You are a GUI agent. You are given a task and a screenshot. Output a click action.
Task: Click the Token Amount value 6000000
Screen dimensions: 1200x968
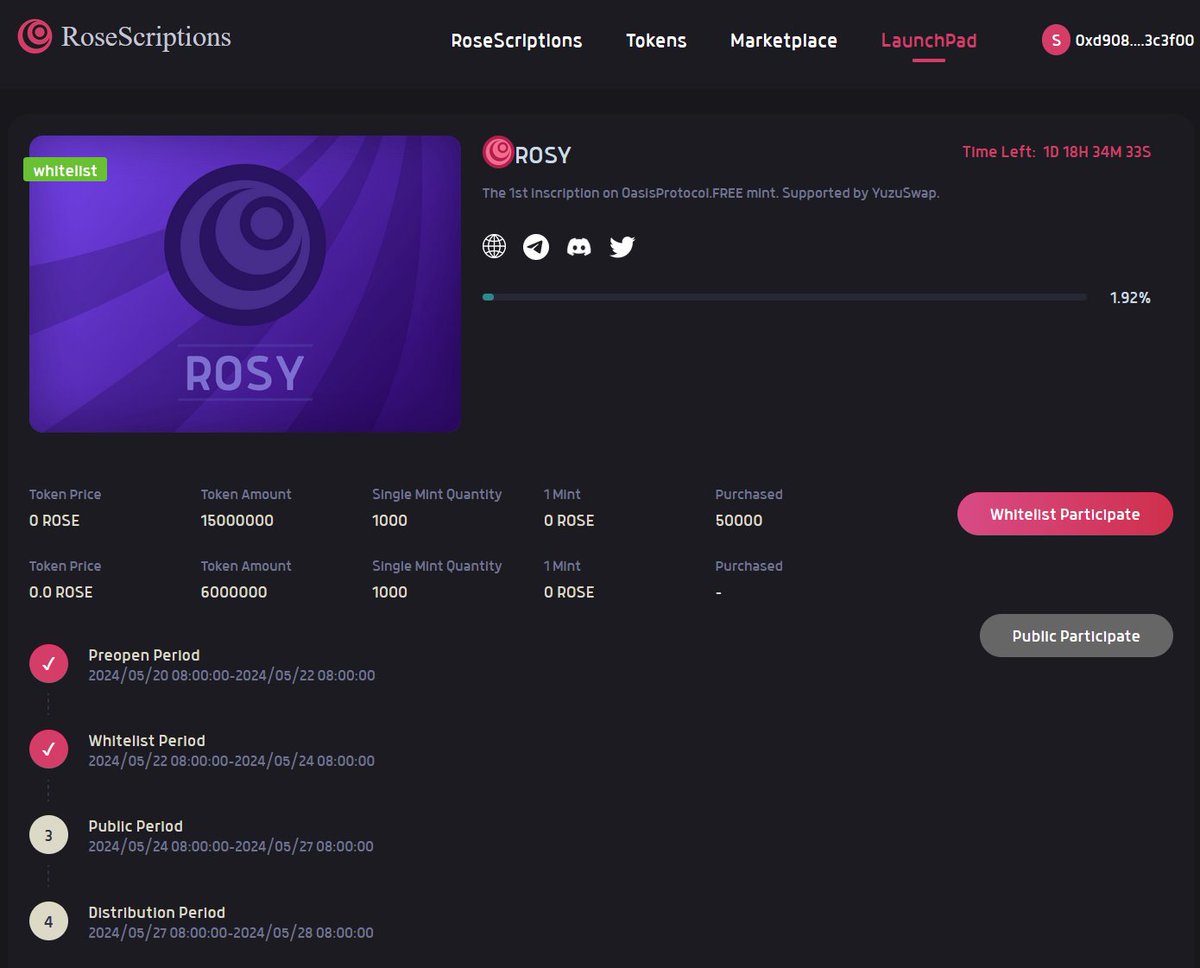tap(234, 592)
